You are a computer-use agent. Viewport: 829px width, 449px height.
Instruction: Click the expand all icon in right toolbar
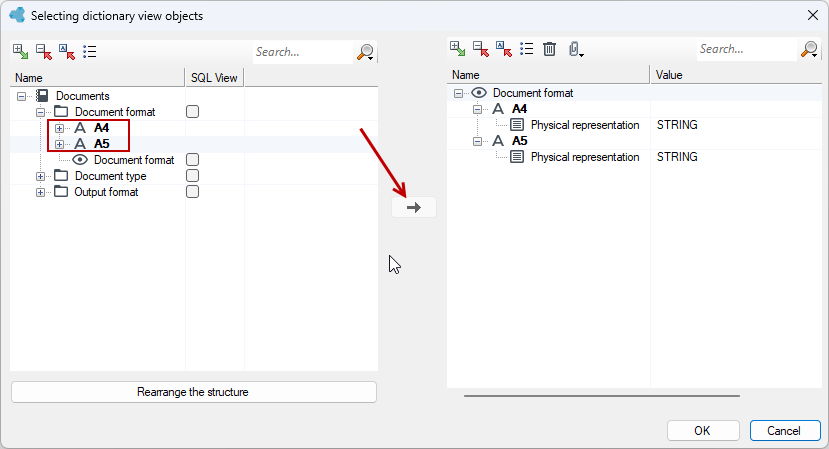457,49
